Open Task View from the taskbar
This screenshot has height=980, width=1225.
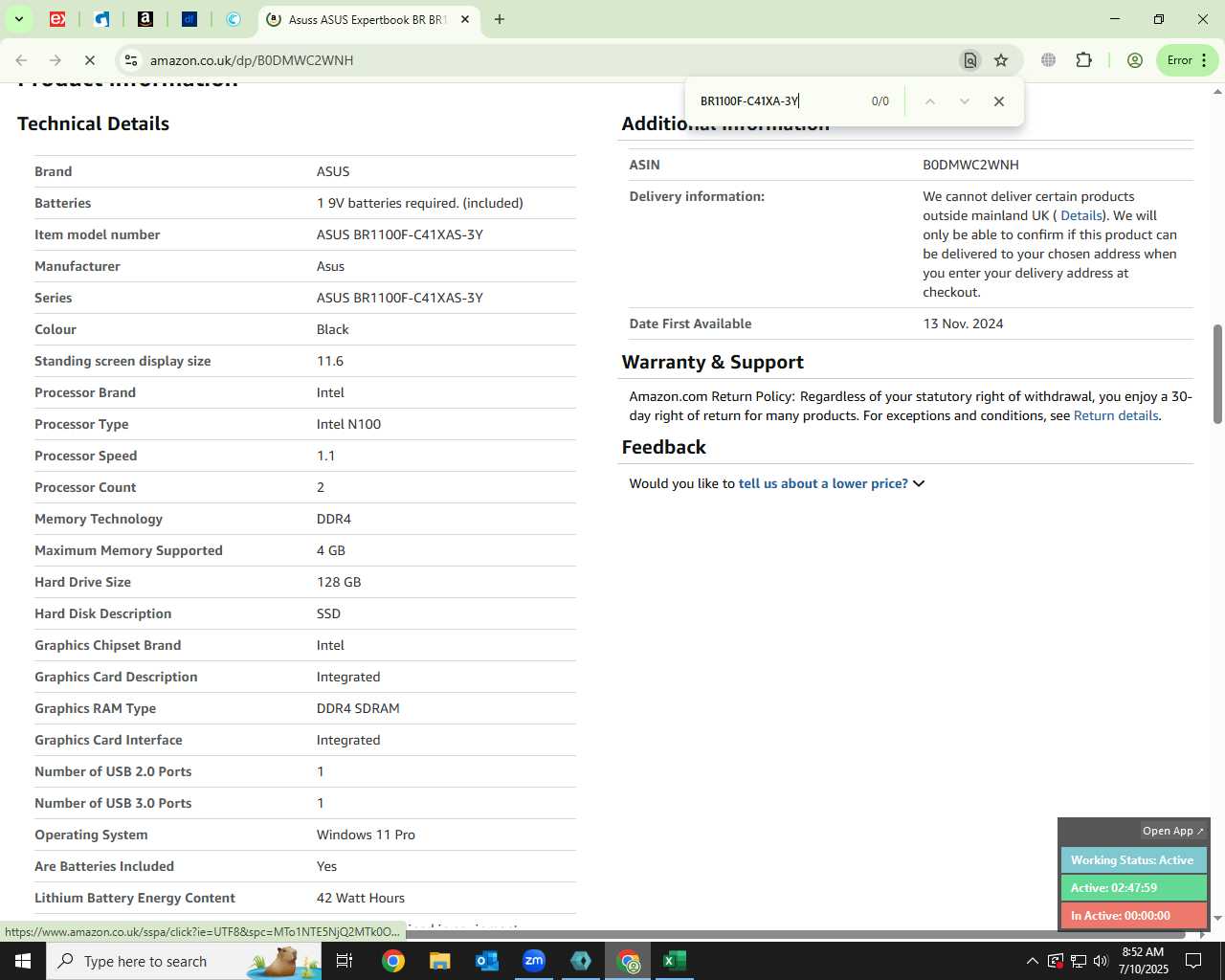pos(345,961)
